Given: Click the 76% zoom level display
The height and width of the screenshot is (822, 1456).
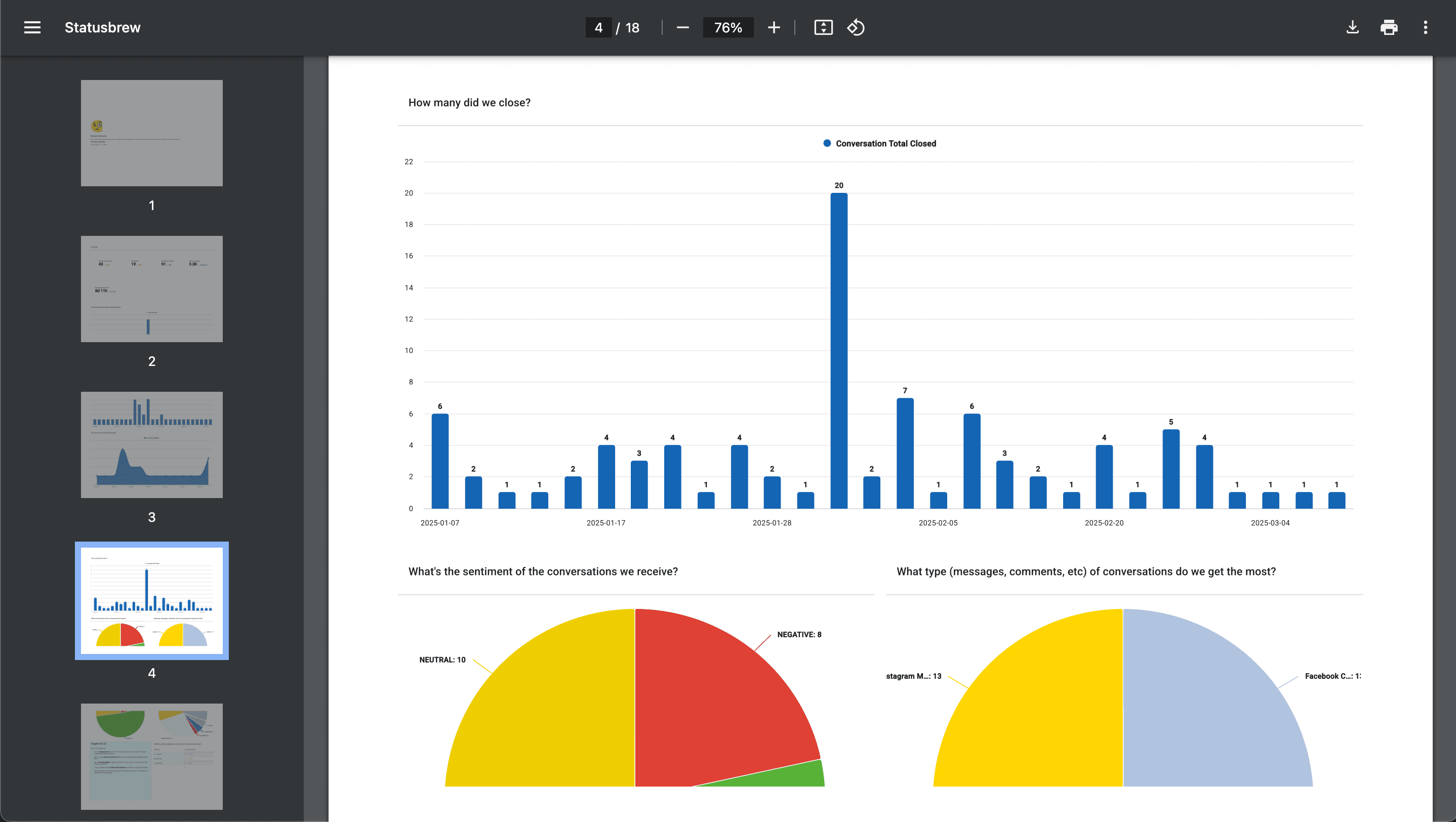Looking at the screenshot, I should [x=728, y=27].
